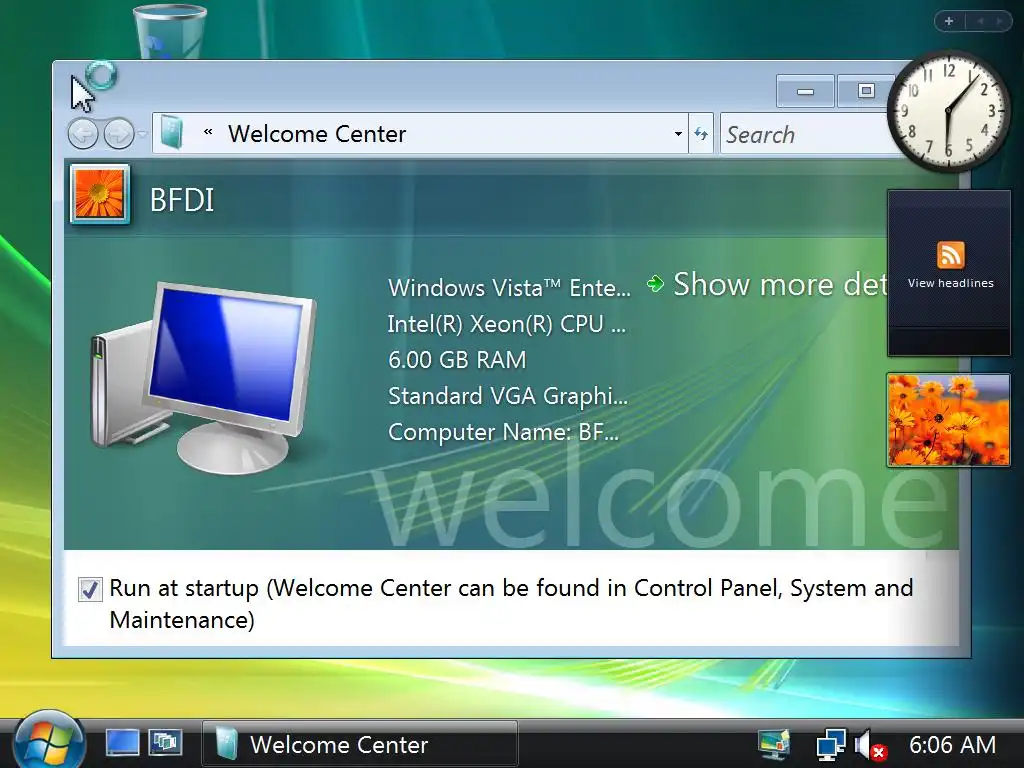The width and height of the screenshot is (1024, 768).
Task: Select the Welcome Center taskbar button
Action: click(360, 744)
